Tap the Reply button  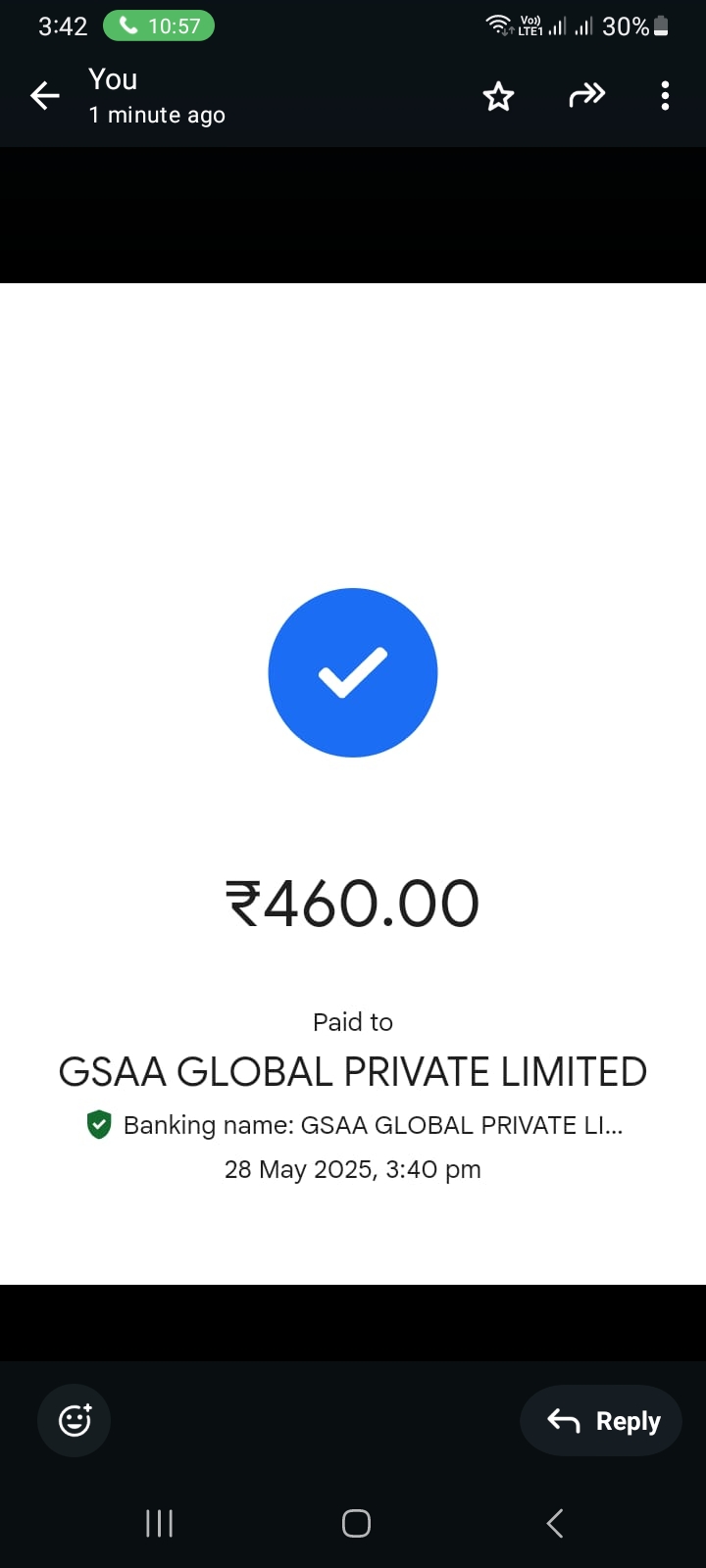click(x=601, y=1420)
